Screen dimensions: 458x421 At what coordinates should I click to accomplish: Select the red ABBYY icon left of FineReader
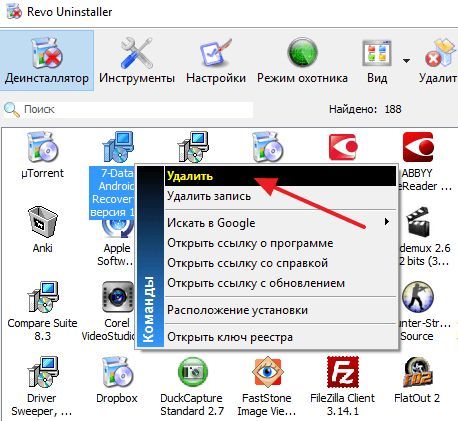point(343,147)
